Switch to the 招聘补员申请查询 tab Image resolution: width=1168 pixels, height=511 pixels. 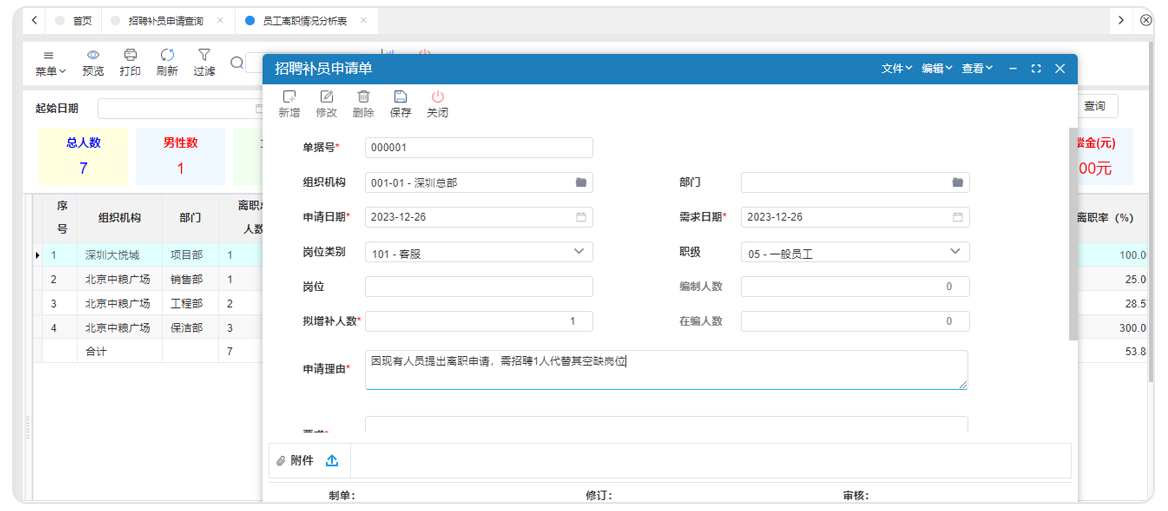165,21
